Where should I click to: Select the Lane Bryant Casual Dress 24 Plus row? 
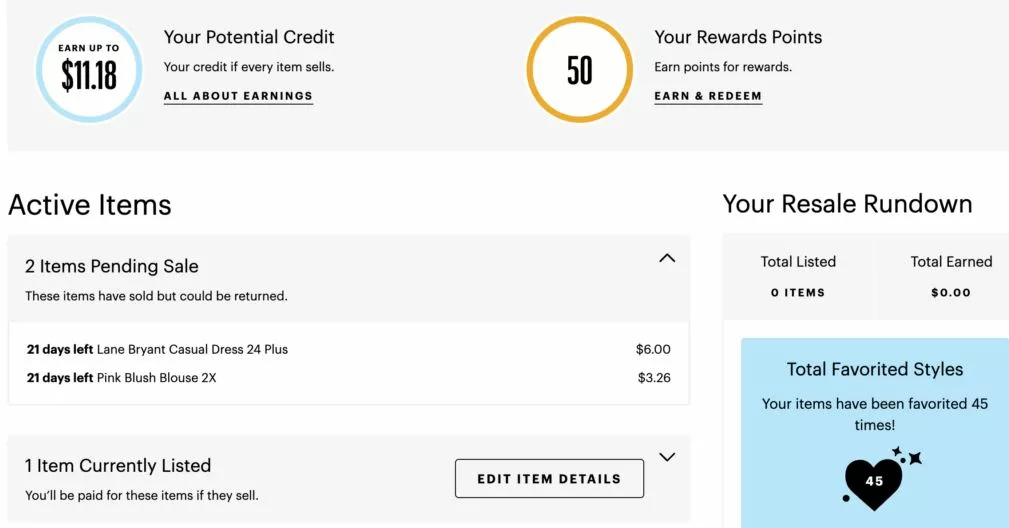pos(348,349)
